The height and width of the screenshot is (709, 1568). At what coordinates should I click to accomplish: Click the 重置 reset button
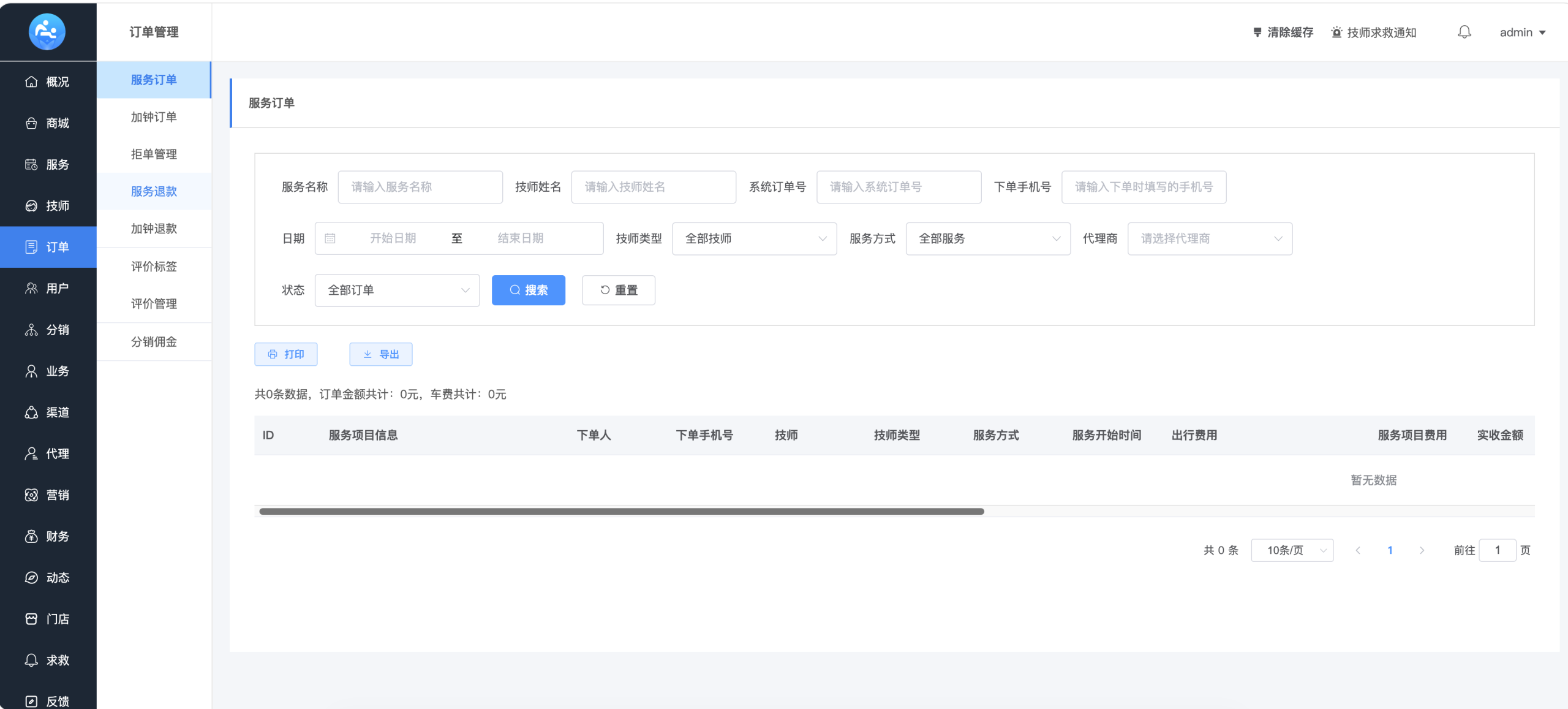click(x=619, y=290)
